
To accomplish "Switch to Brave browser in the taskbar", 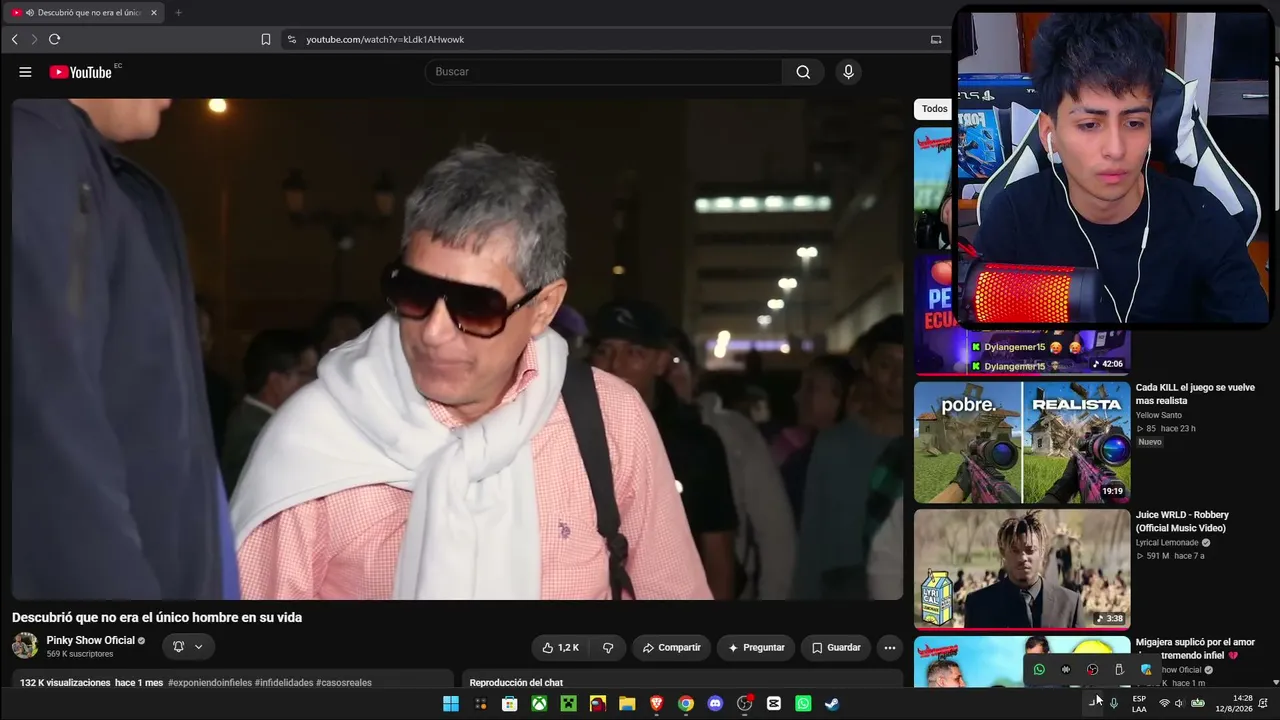I will click(656, 704).
